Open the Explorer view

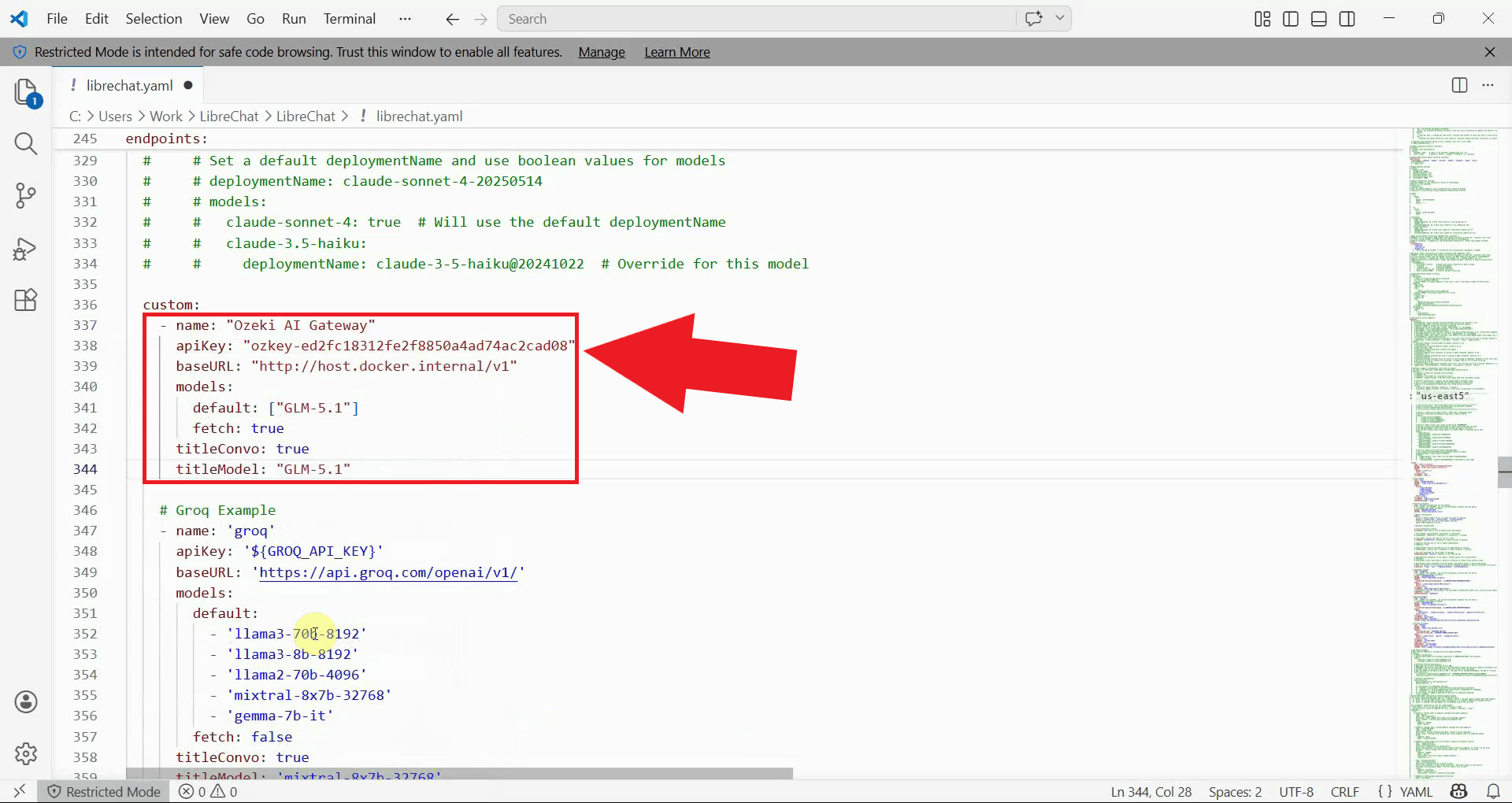(x=26, y=92)
